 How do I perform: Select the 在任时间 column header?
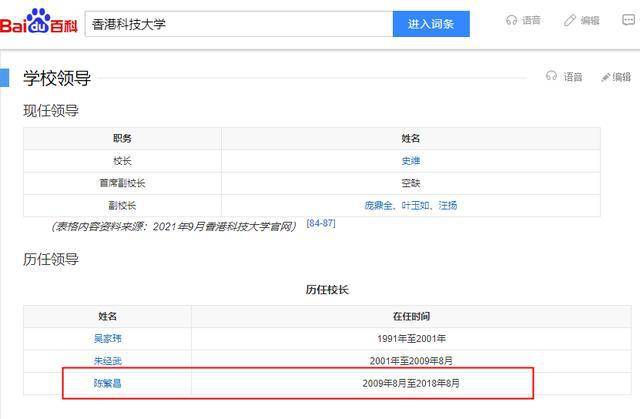tap(411, 316)
